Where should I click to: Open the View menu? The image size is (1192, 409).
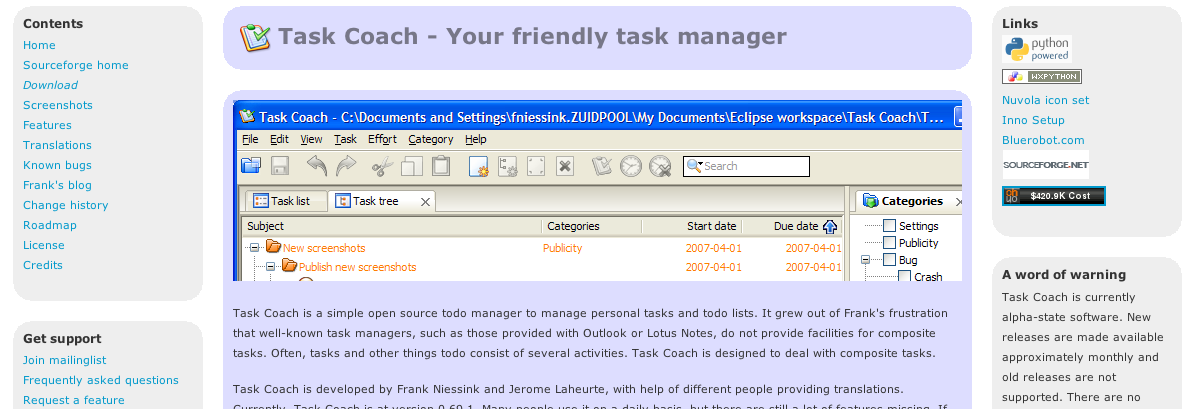click(311, 139)
